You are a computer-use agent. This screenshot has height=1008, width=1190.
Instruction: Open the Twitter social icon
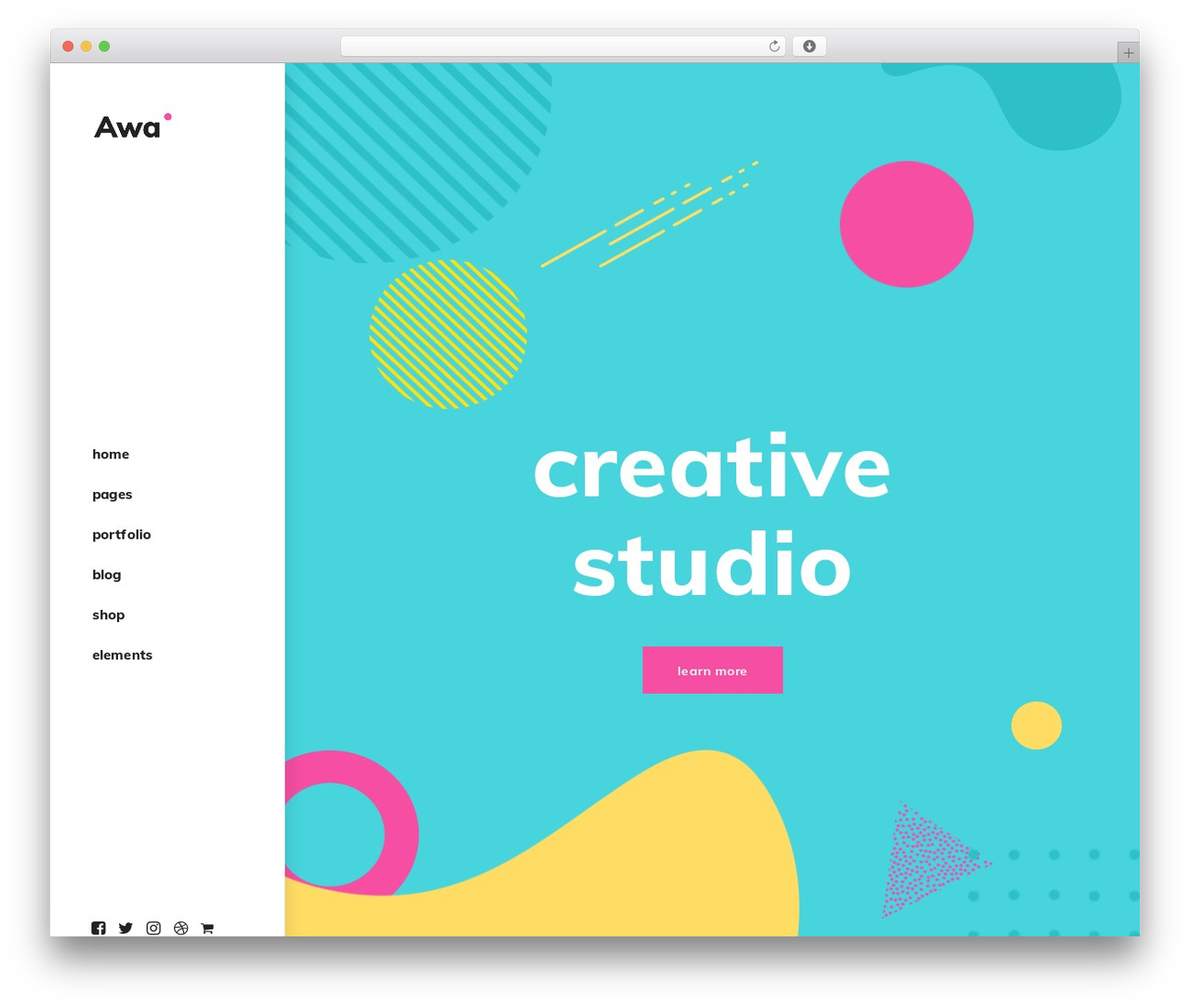click(x=126, y=928)
